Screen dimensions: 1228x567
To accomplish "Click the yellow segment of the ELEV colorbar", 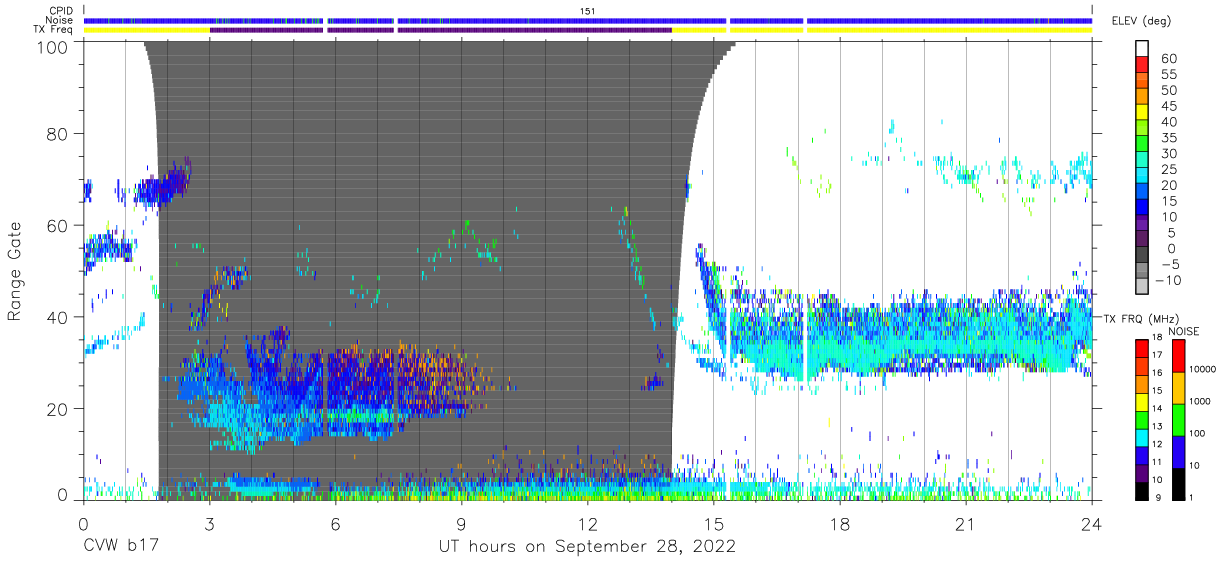I will click(1142, 111).
